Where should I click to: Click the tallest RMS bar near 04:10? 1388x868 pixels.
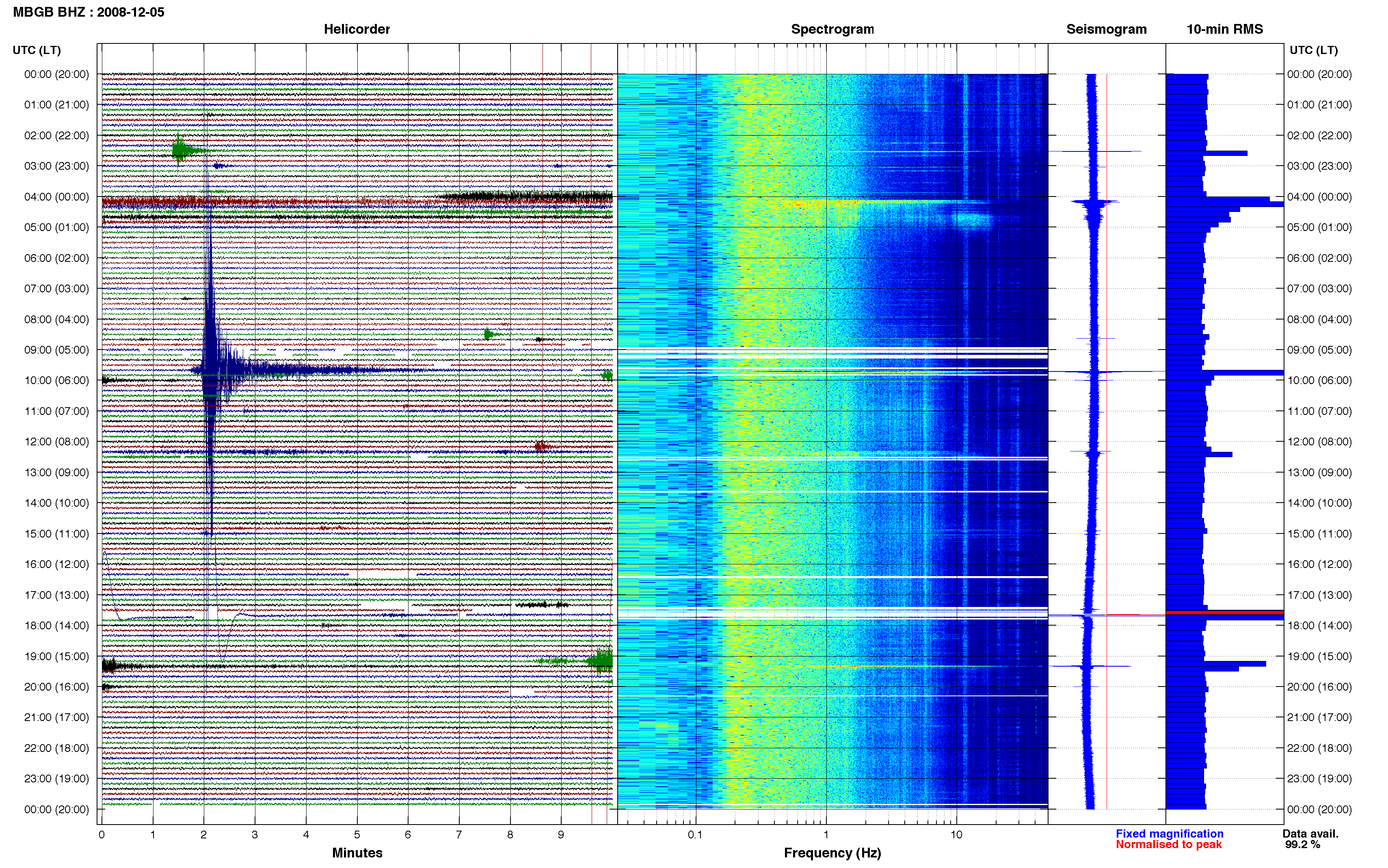(1224, 204)
